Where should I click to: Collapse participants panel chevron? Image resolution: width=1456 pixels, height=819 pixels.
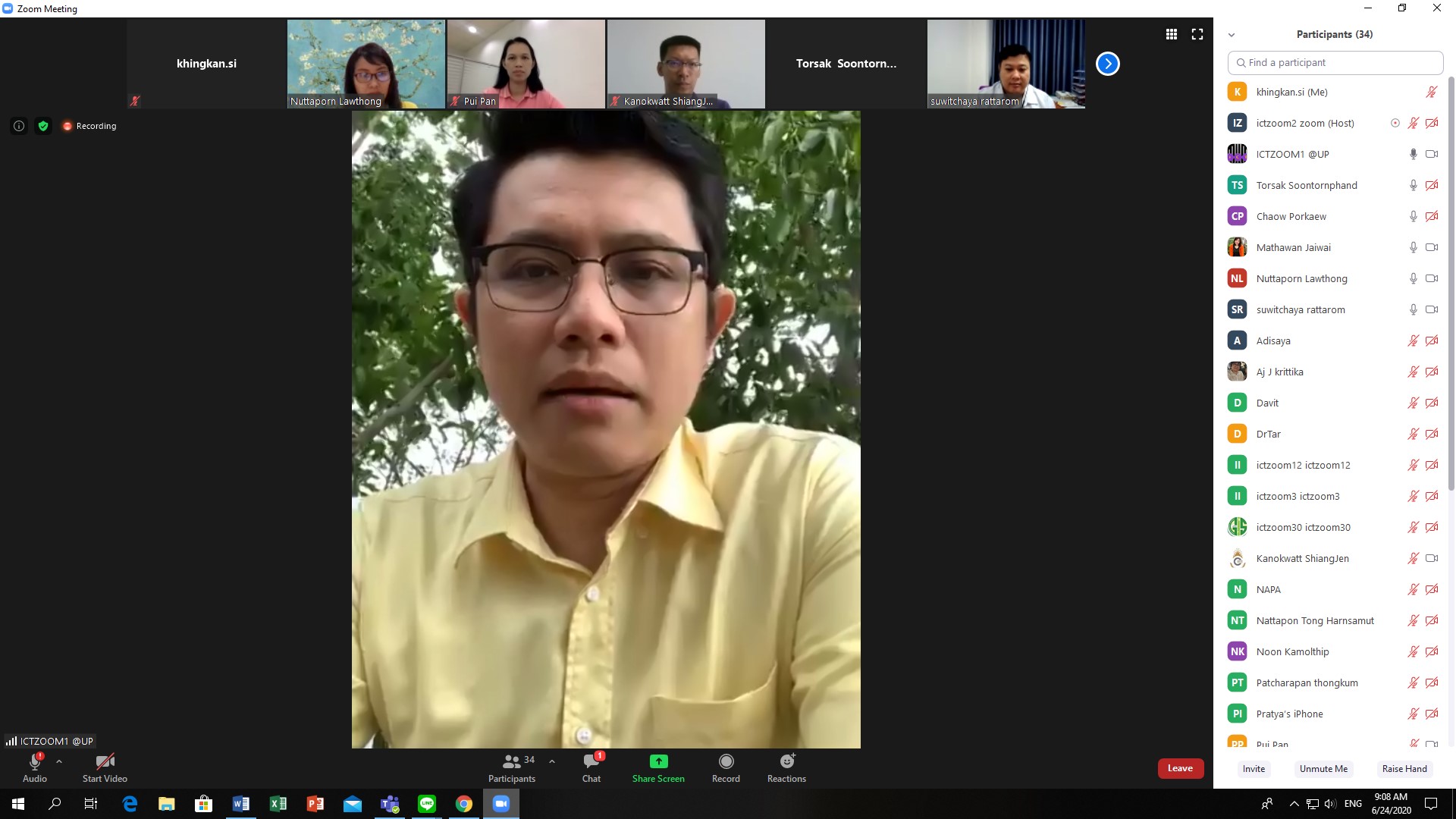click(1232, 35)
